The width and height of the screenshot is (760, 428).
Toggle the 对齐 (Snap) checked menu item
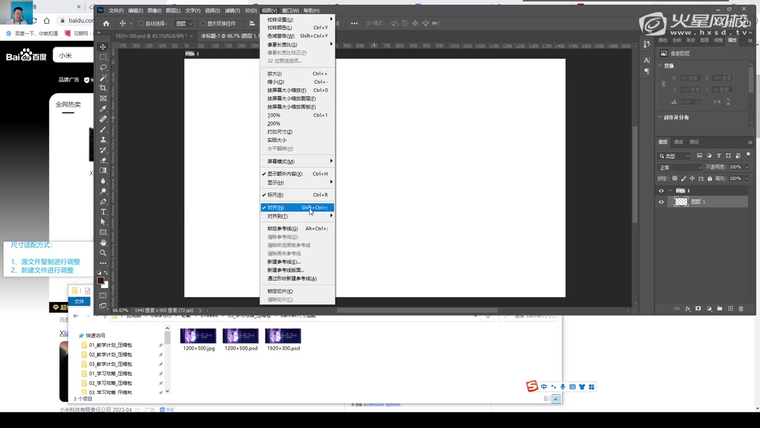275,208
